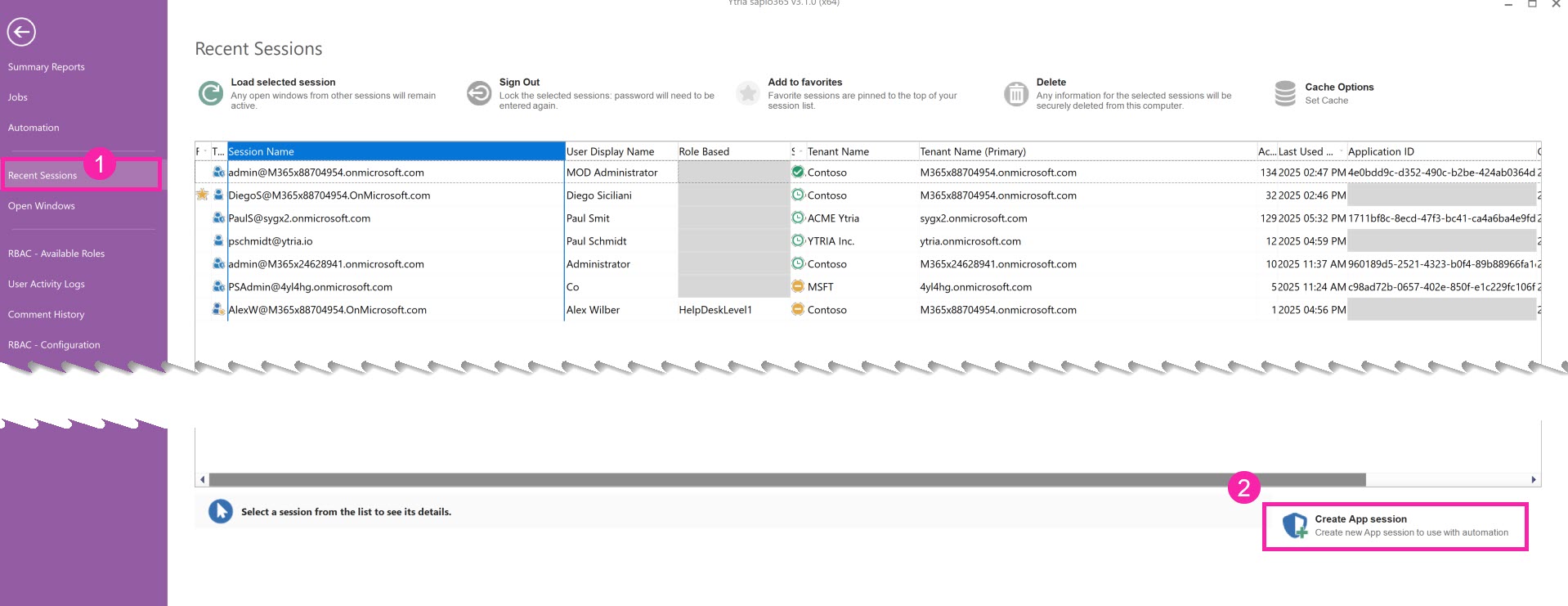Click the Load selected session icon

point(211,93)
